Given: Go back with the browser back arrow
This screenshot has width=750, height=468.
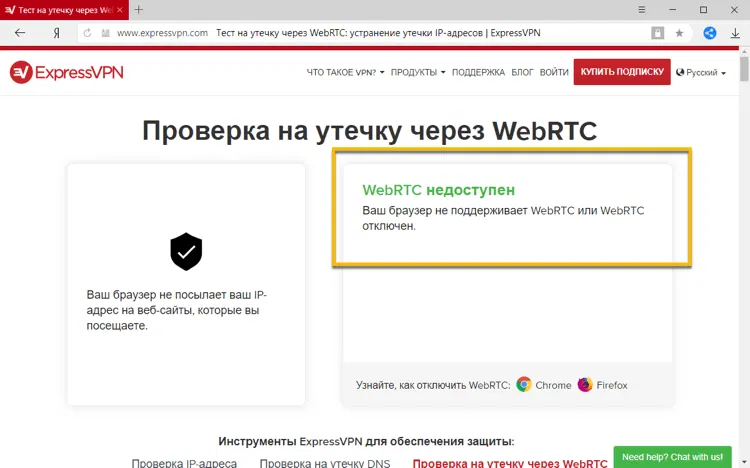Looking at the screenshot, I should [x=20, y=33].
